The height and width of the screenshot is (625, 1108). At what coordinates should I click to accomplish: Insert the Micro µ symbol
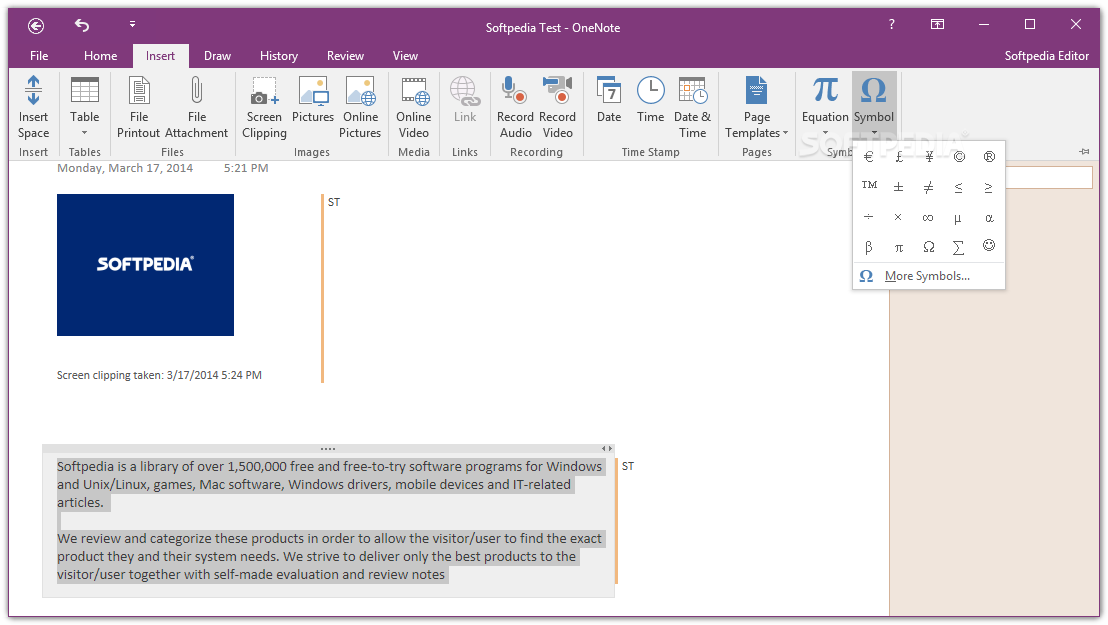click(959, 217)
